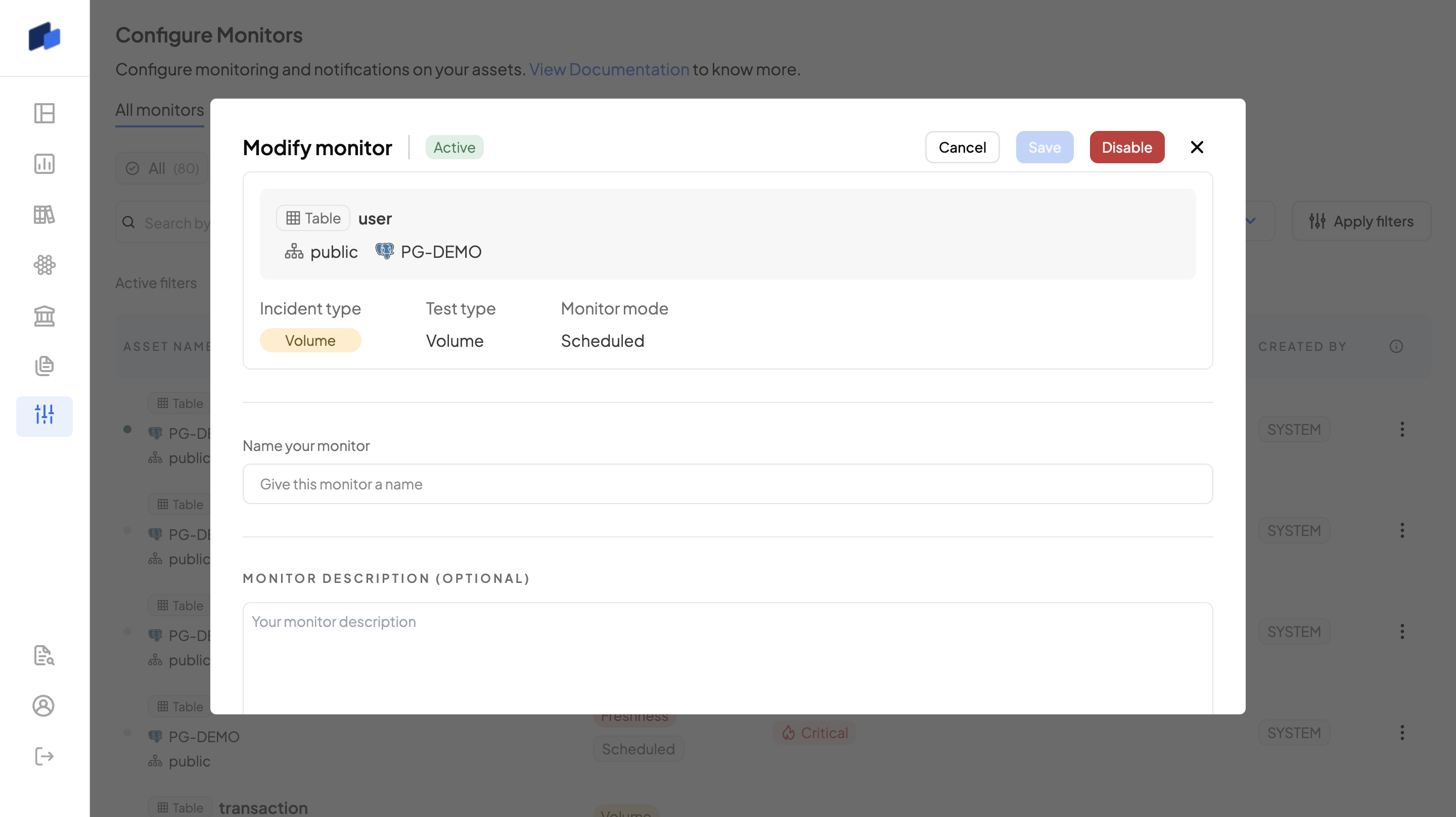Open the audit log search icon

click(x=44, y=655)
